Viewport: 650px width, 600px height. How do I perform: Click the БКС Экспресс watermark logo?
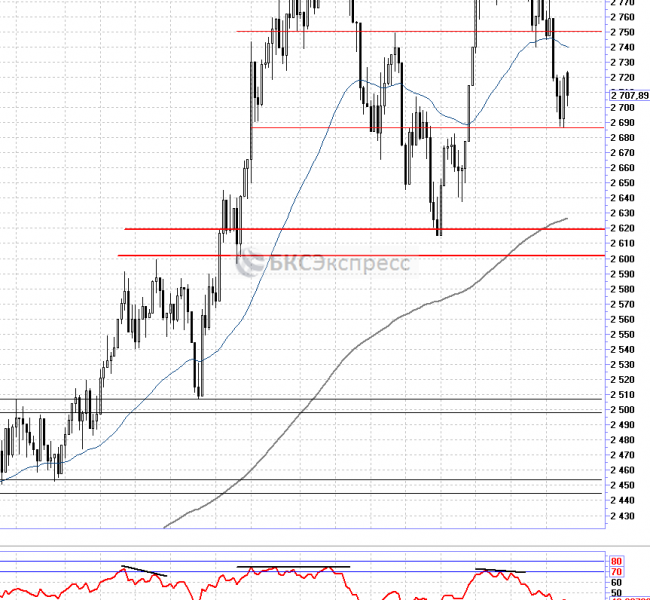tap(322, 264)
